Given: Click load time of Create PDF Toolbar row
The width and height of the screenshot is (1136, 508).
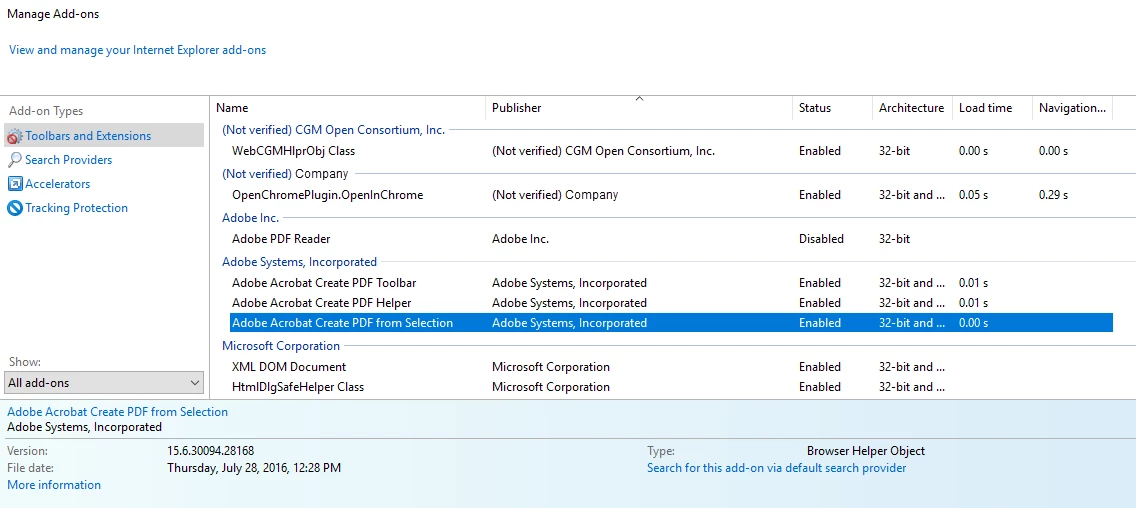Looking at the screenshot, I should pyautogui.click(x=973, y=283).
